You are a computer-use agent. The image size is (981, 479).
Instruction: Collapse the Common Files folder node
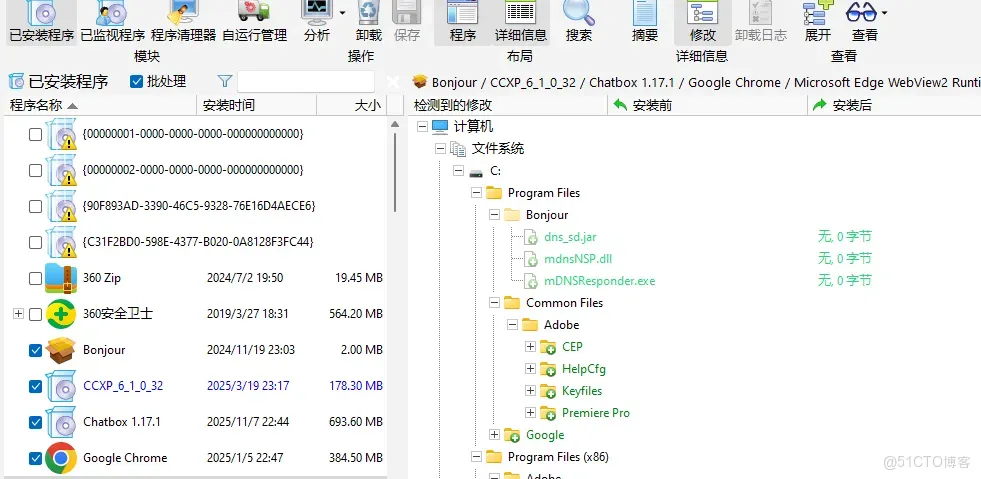pyautogui.click(x=494, y=303)
